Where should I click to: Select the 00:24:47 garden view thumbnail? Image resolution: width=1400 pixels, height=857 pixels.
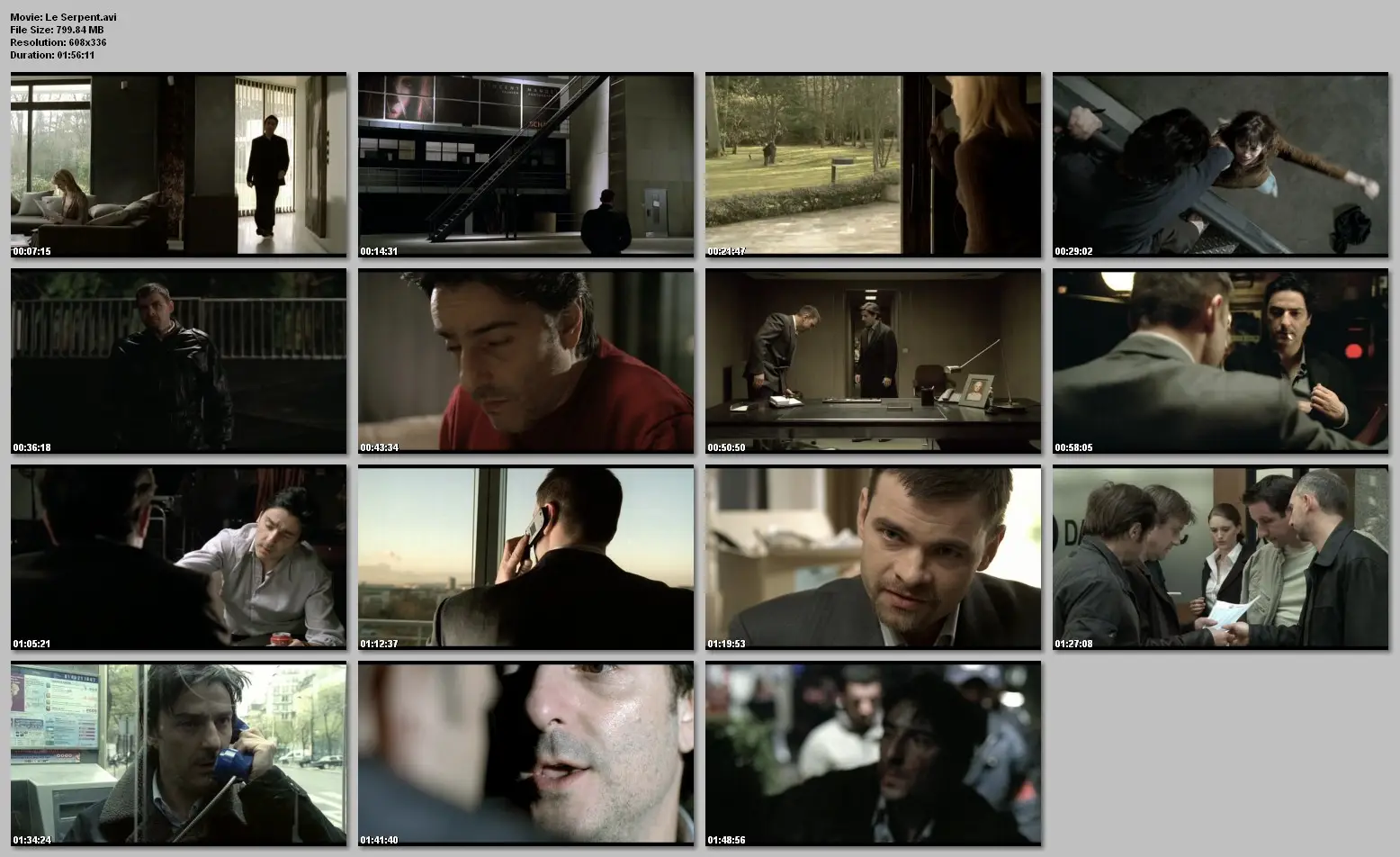coord(873,165)
